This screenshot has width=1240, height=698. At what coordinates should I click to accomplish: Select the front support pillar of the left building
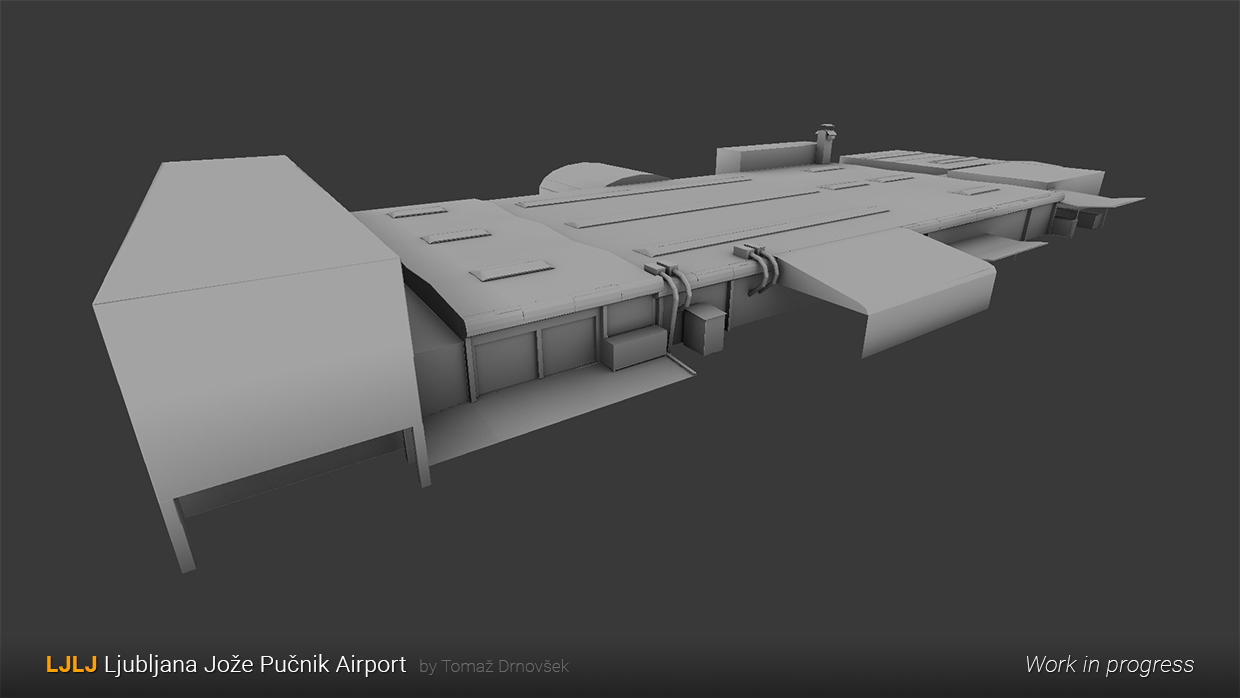point(181,533)
